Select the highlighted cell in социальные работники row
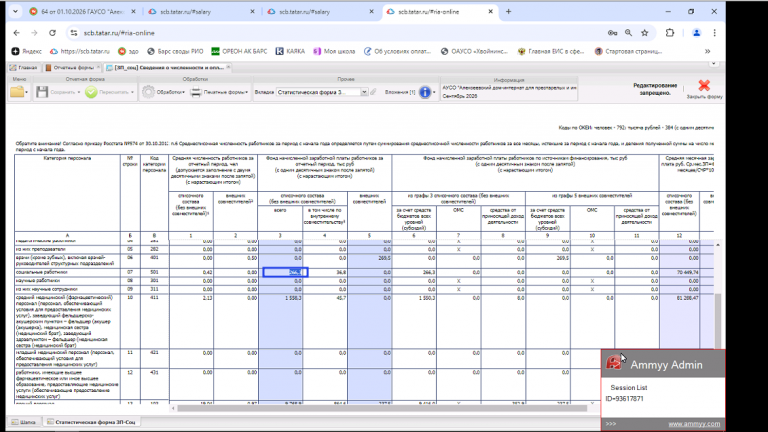Screen dimensions: 768x432 pos(286,272)
